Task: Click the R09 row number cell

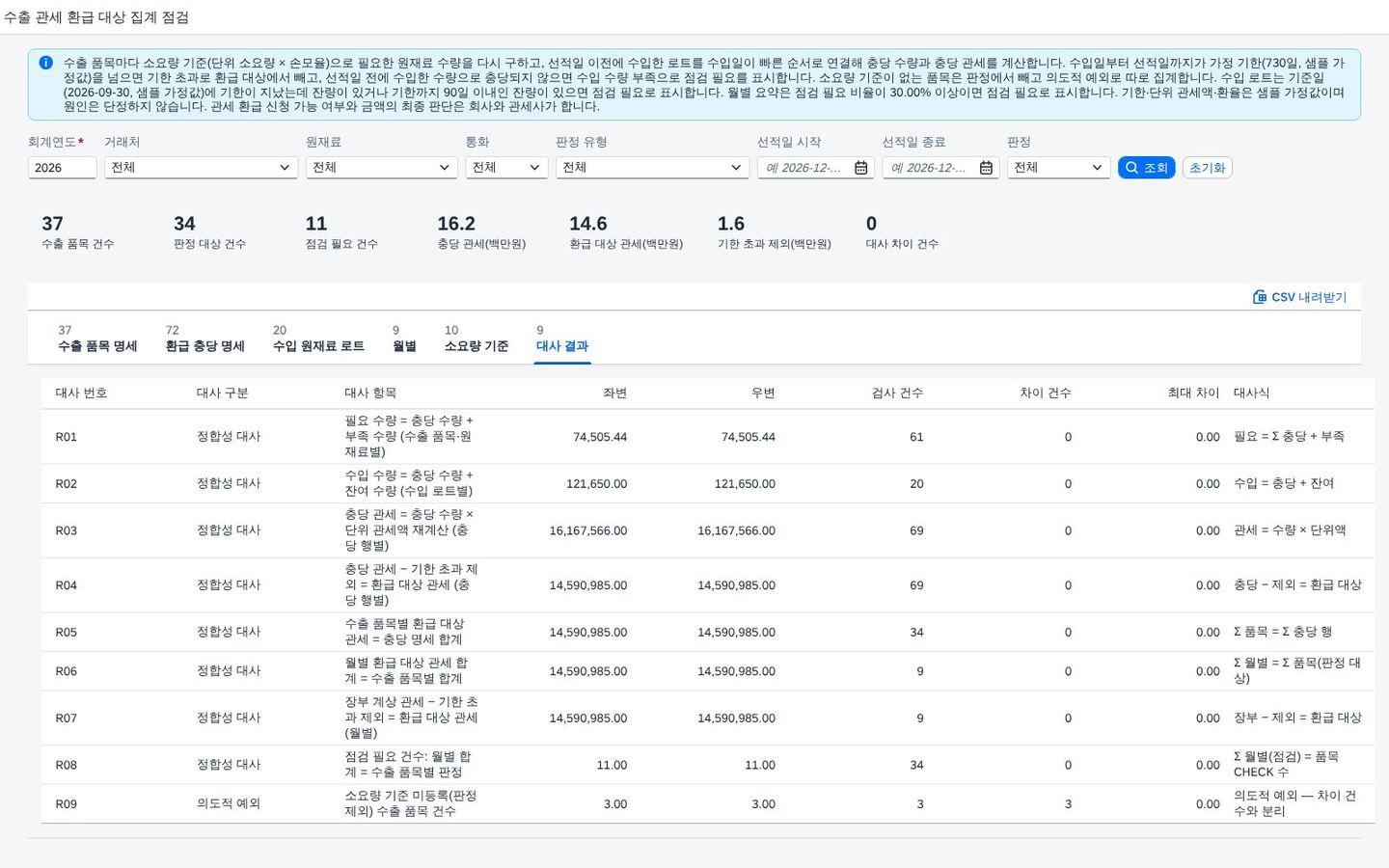Action: 66,804
